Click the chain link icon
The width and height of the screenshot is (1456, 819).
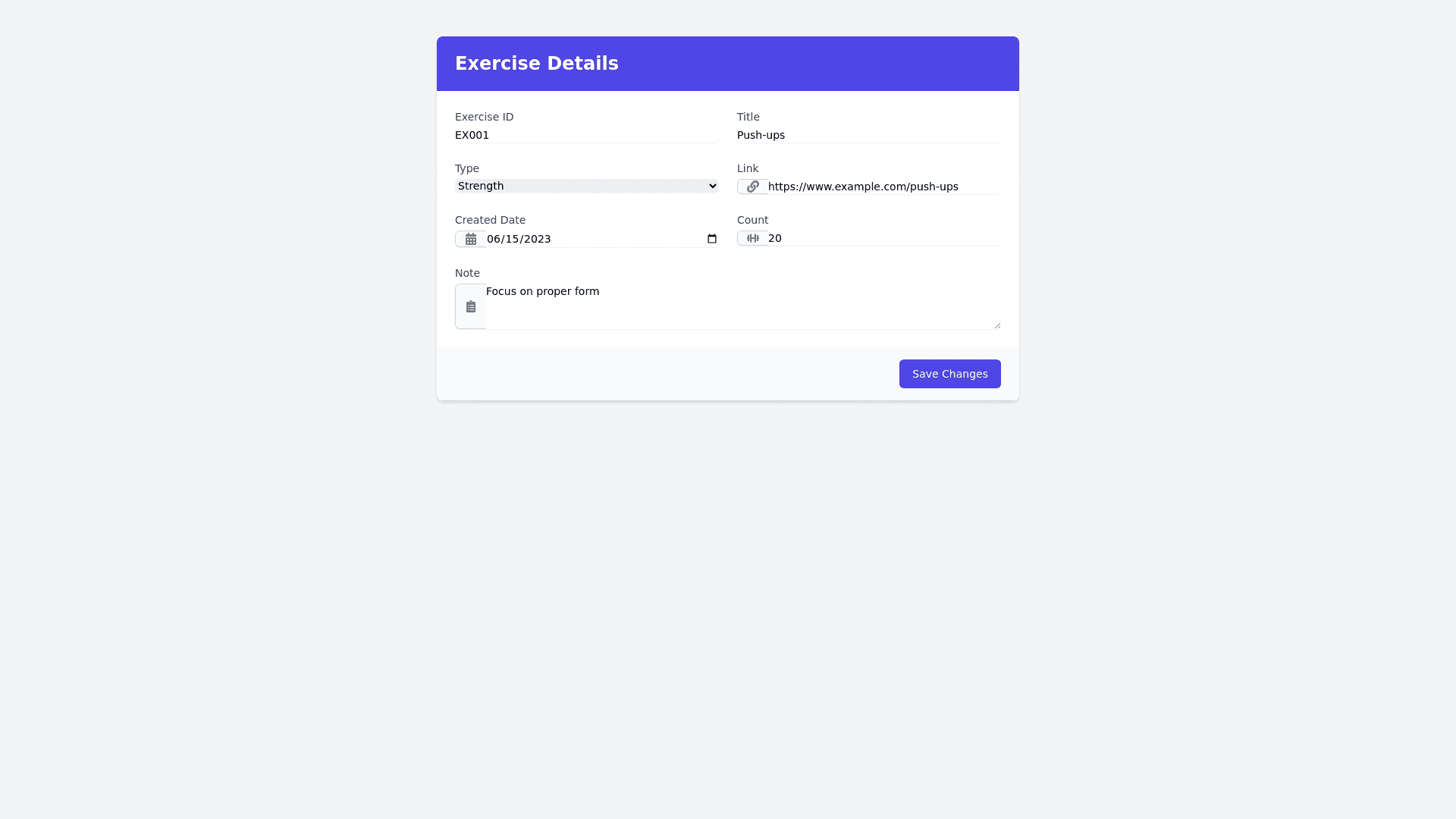752,187
